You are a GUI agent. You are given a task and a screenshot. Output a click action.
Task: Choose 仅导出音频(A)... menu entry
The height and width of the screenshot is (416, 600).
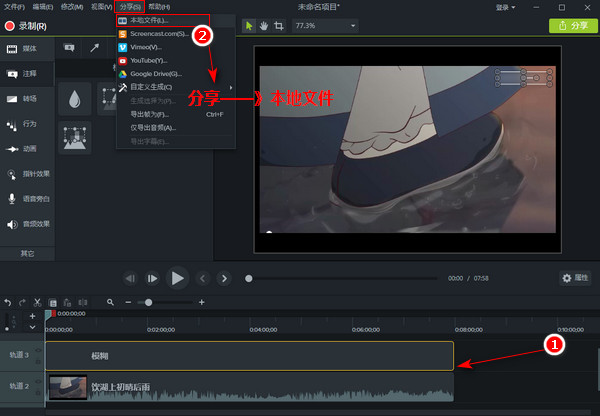point(176,128)
